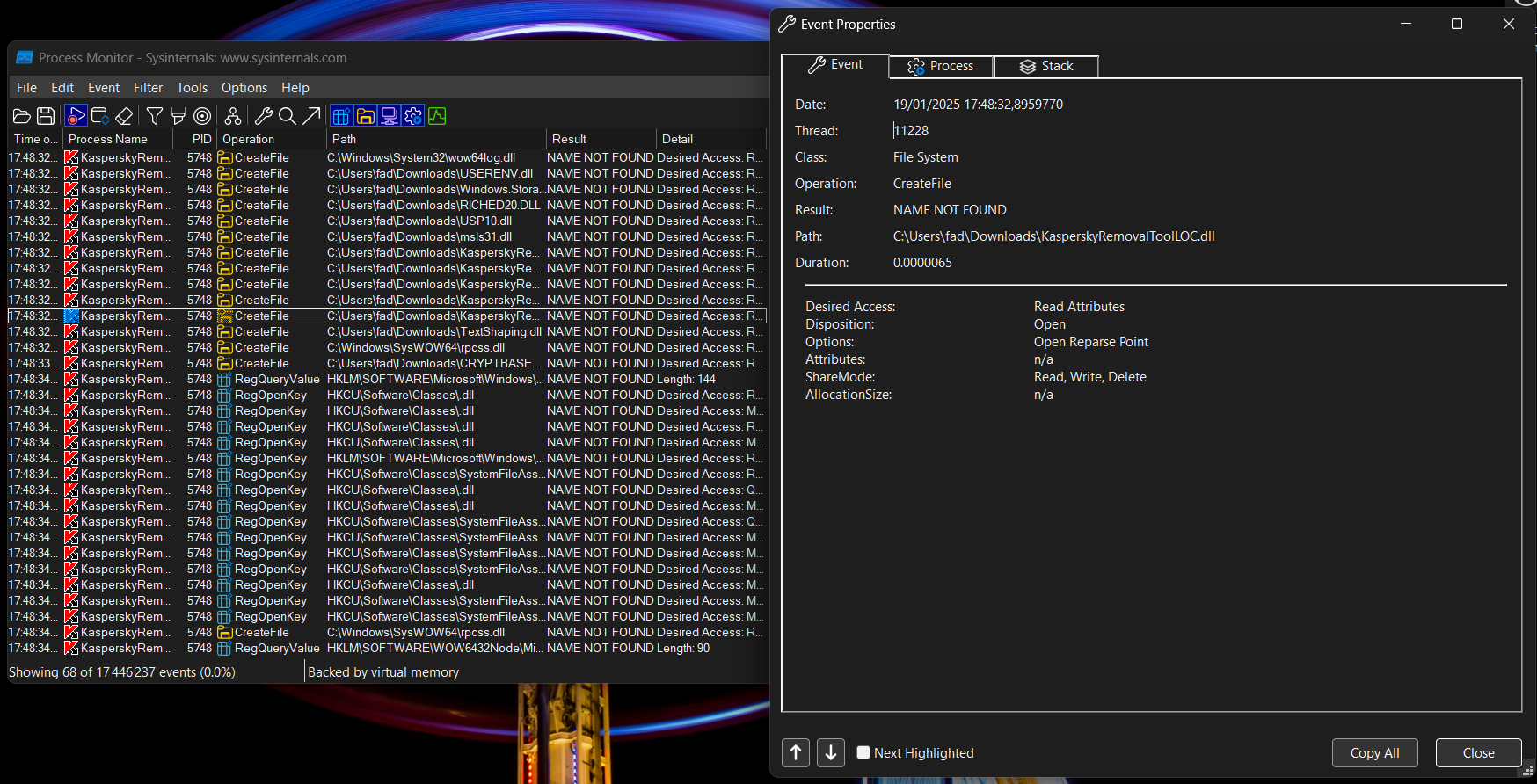Click the Operation column header
The width and height of the screenshot is (1537, 784).
[272, 139]
